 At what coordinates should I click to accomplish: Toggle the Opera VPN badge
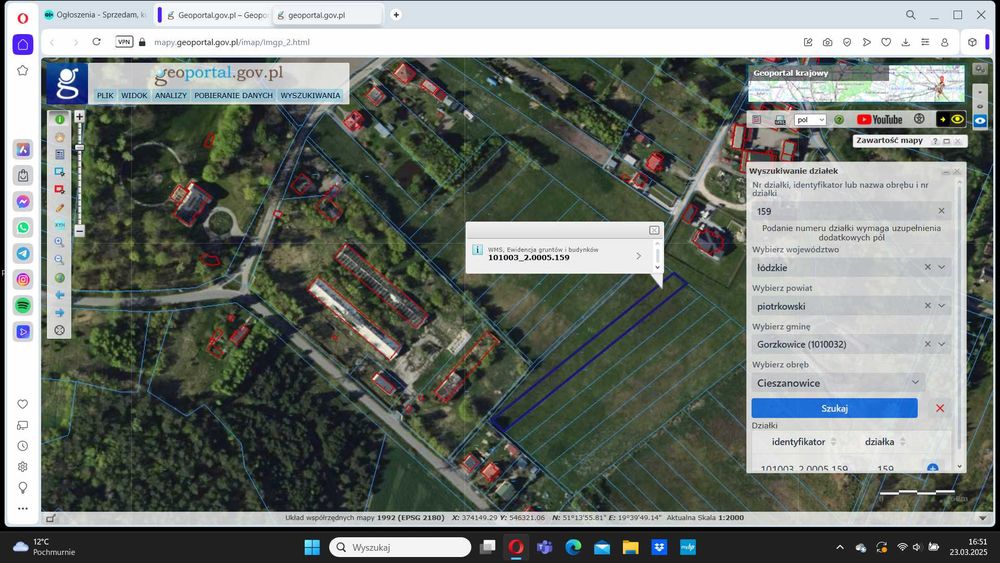tap(124, 42)
